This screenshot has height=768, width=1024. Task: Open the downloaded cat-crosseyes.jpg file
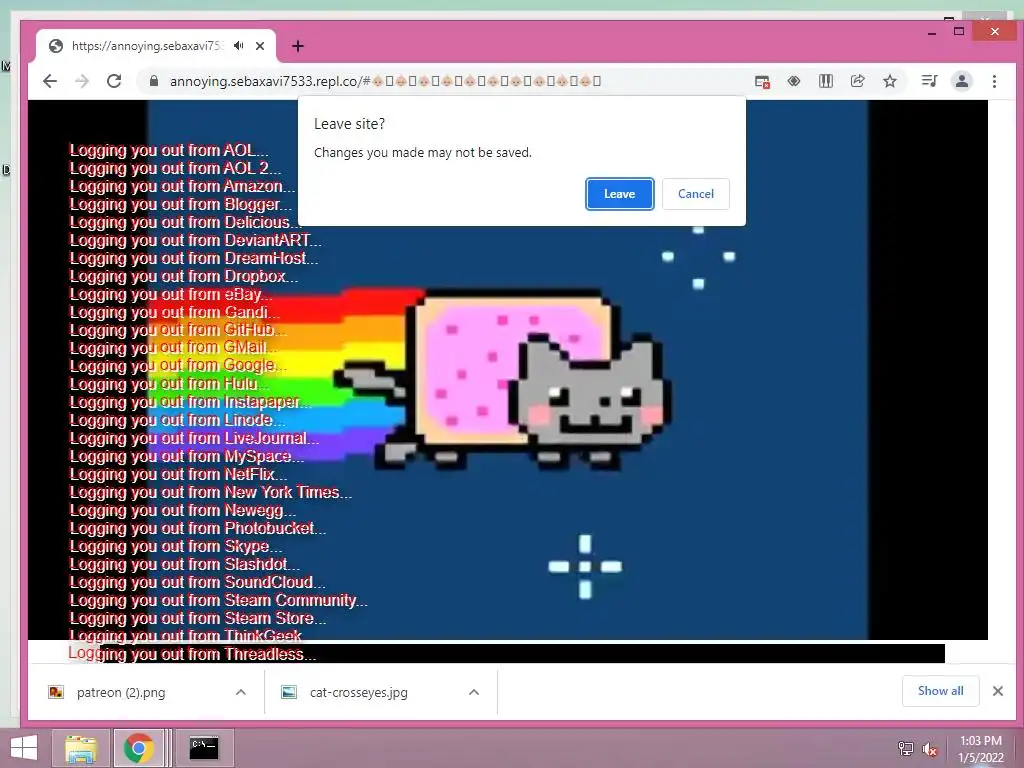(x=359, y=692)
